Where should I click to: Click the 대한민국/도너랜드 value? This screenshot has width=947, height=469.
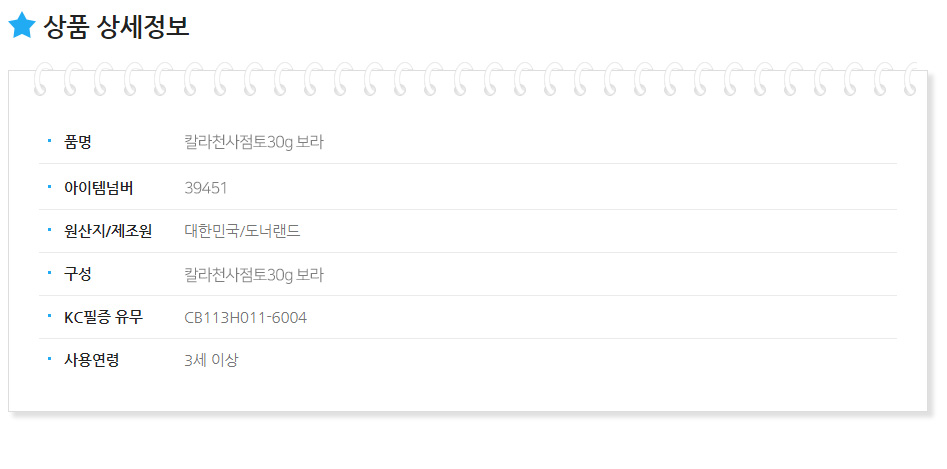242,231
